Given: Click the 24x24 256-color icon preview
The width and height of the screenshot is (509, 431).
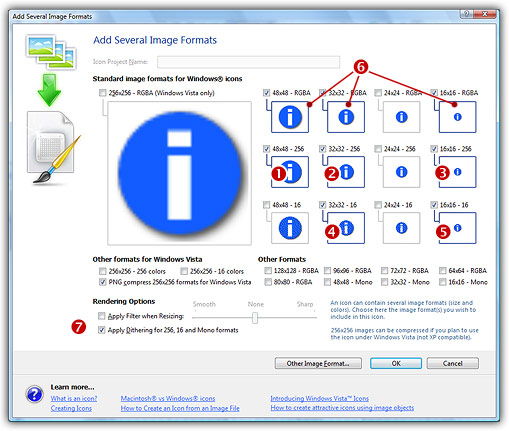Looking at the screenshot, I should pos(402,172).
